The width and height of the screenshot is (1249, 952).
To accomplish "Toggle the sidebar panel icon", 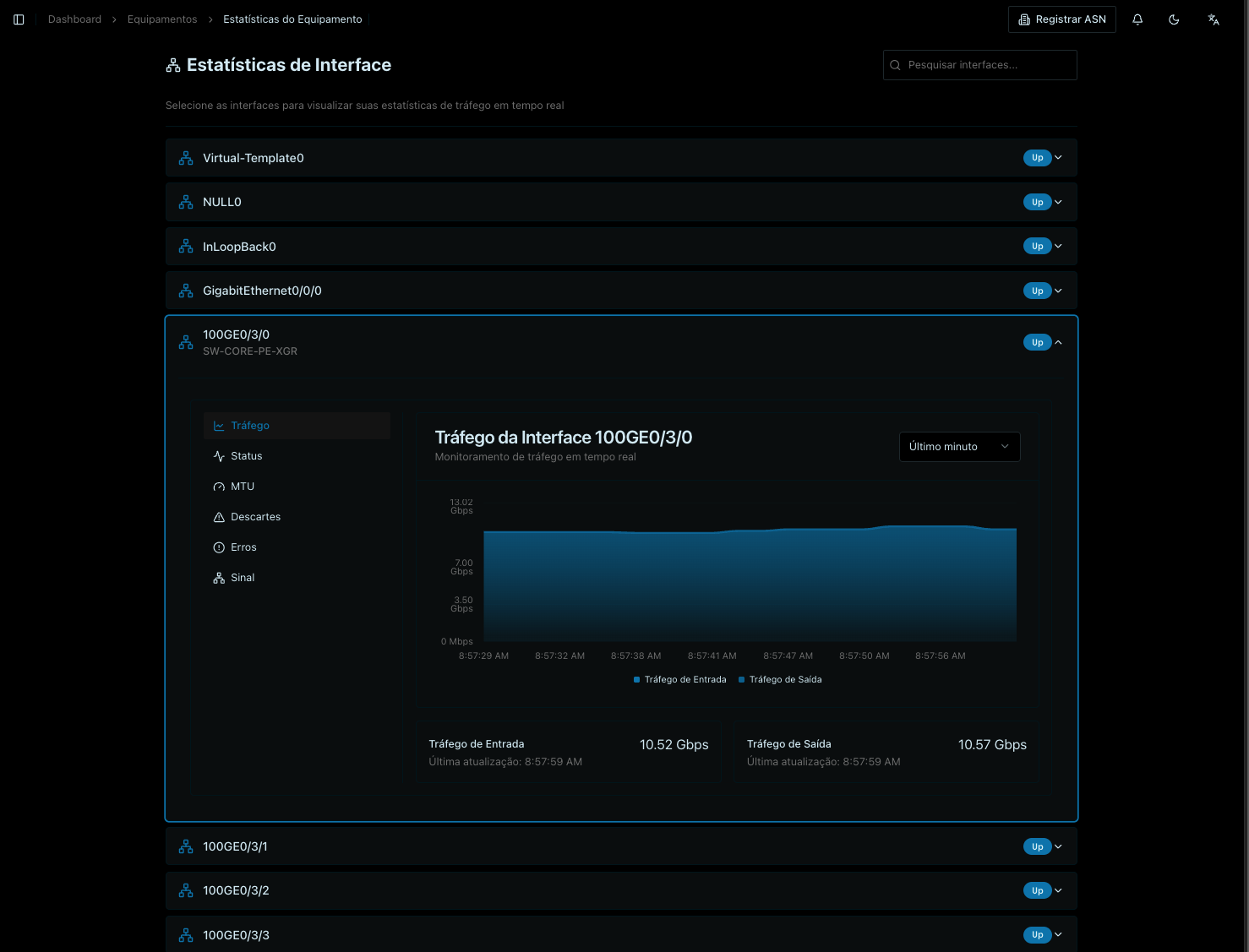I will click(x=19, y=19).
